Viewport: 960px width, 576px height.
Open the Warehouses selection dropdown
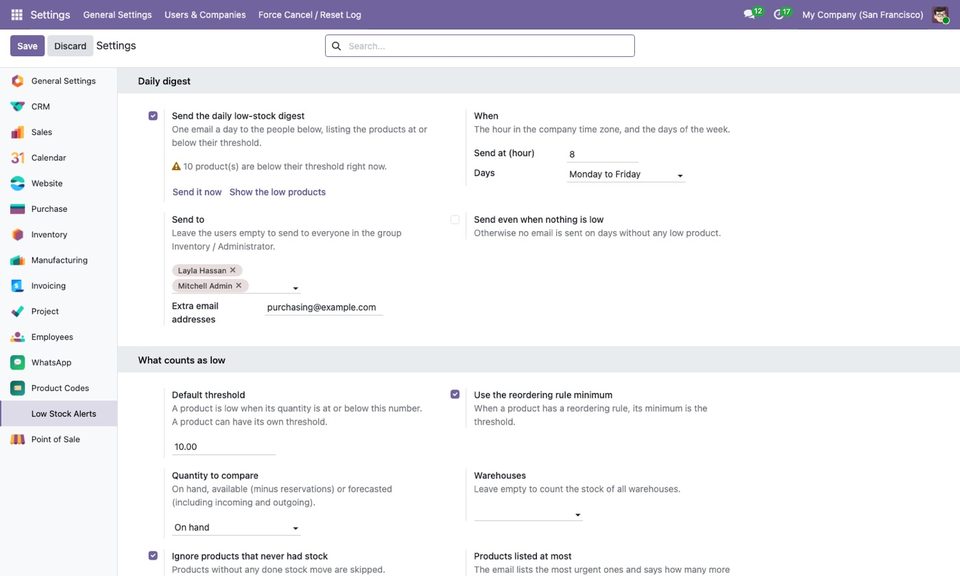click(x=528, y=514)
